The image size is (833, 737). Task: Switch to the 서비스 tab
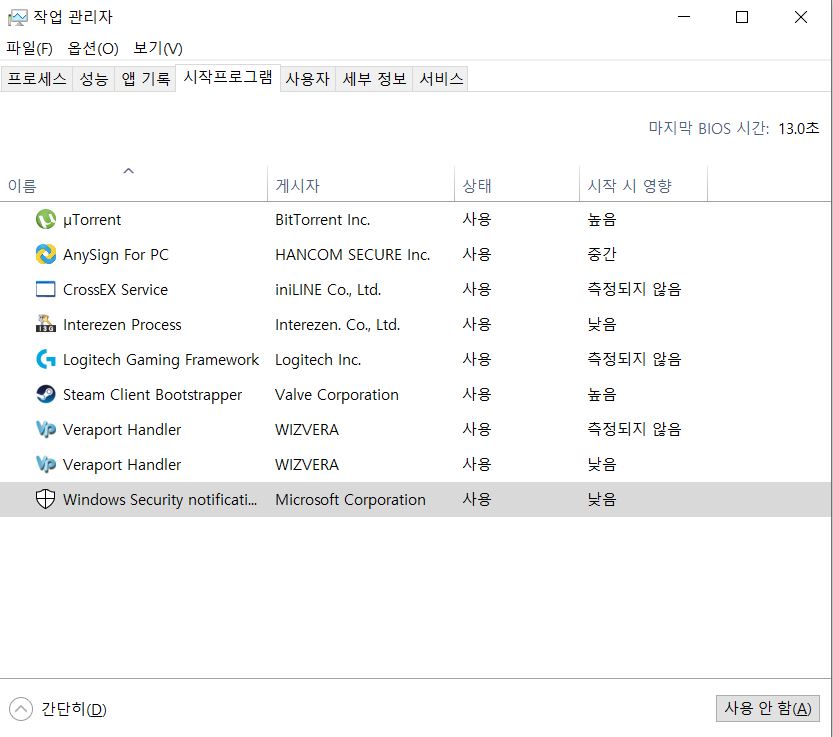[x=441, y=79]
